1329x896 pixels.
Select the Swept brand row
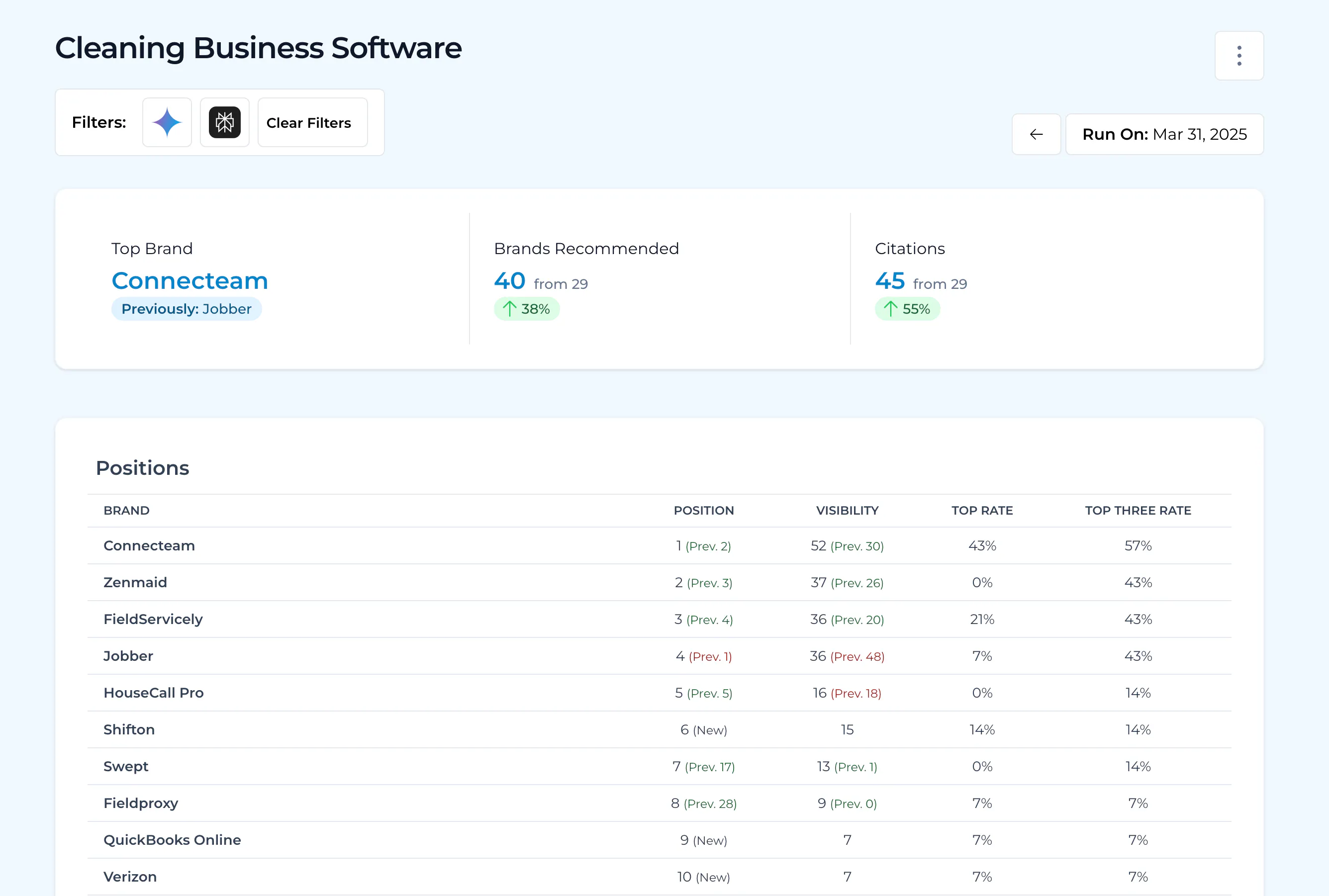pos(659,766)
